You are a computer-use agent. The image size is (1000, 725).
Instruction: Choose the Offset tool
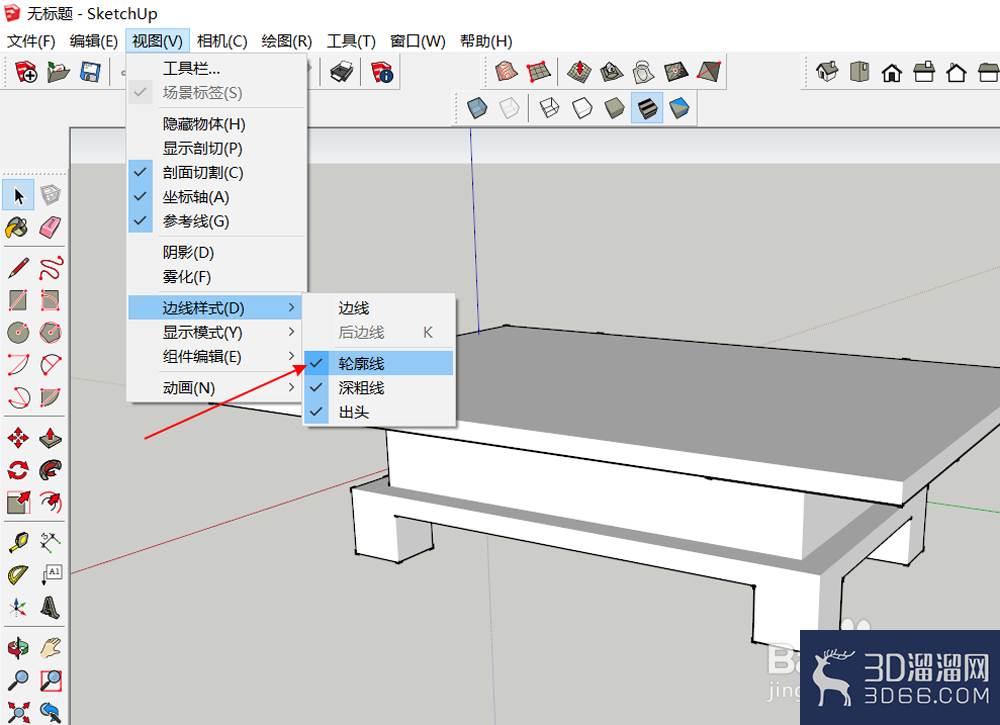click(x=50, y=502)
